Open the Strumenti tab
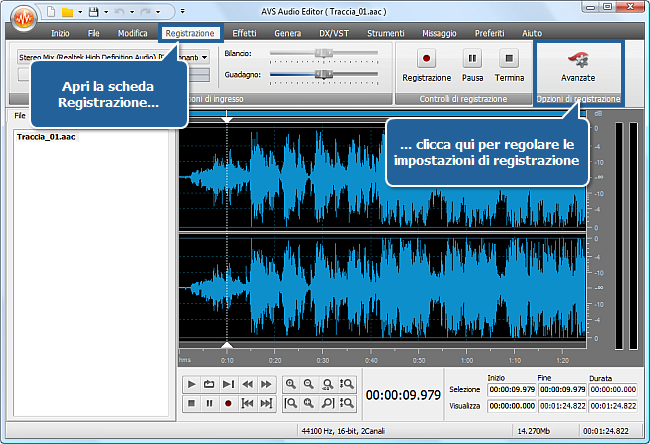Image resolution: width=650 pixels, height=444 pixels. tap(385, 33)
